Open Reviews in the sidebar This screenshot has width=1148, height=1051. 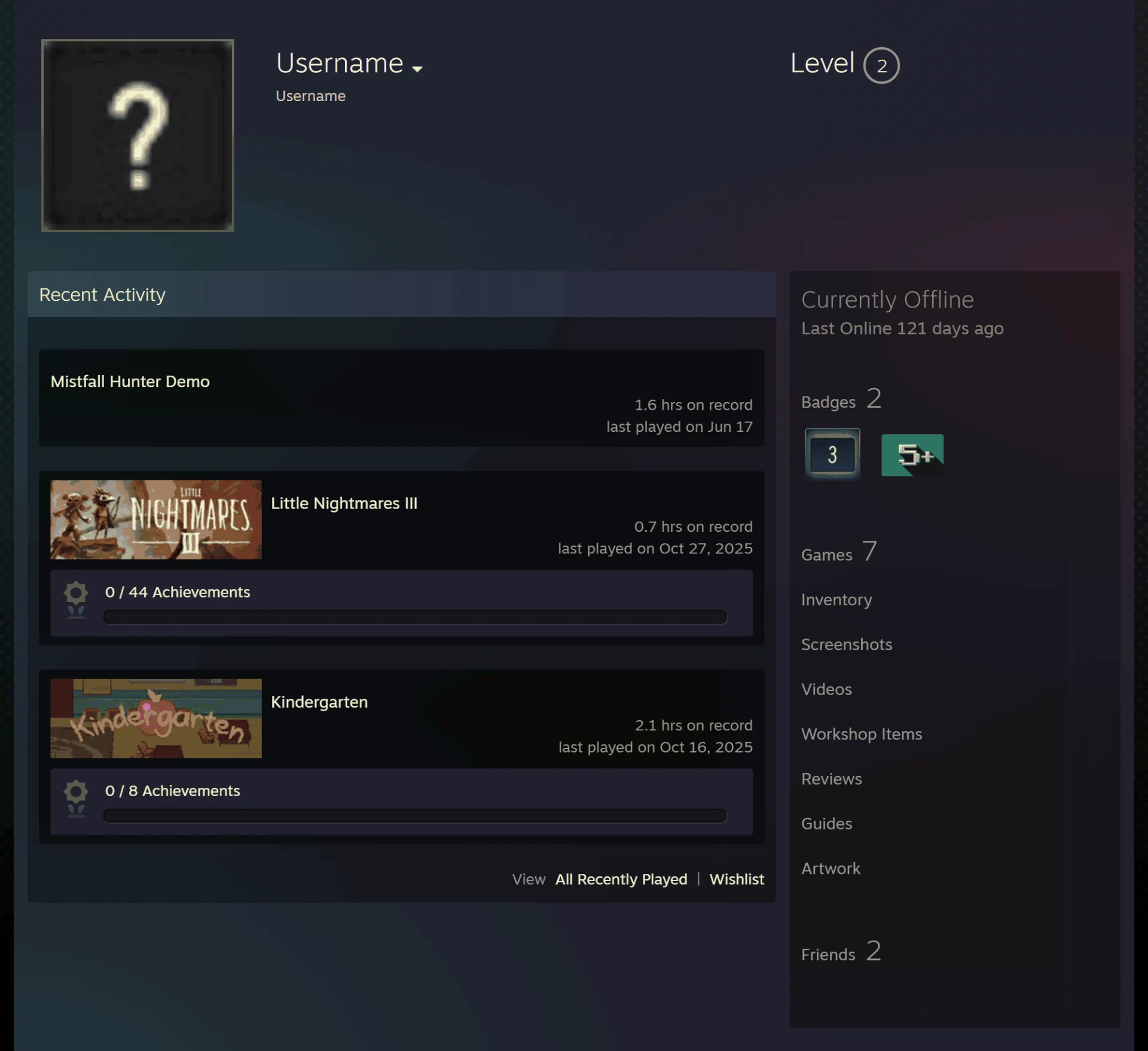click(832, 779)
